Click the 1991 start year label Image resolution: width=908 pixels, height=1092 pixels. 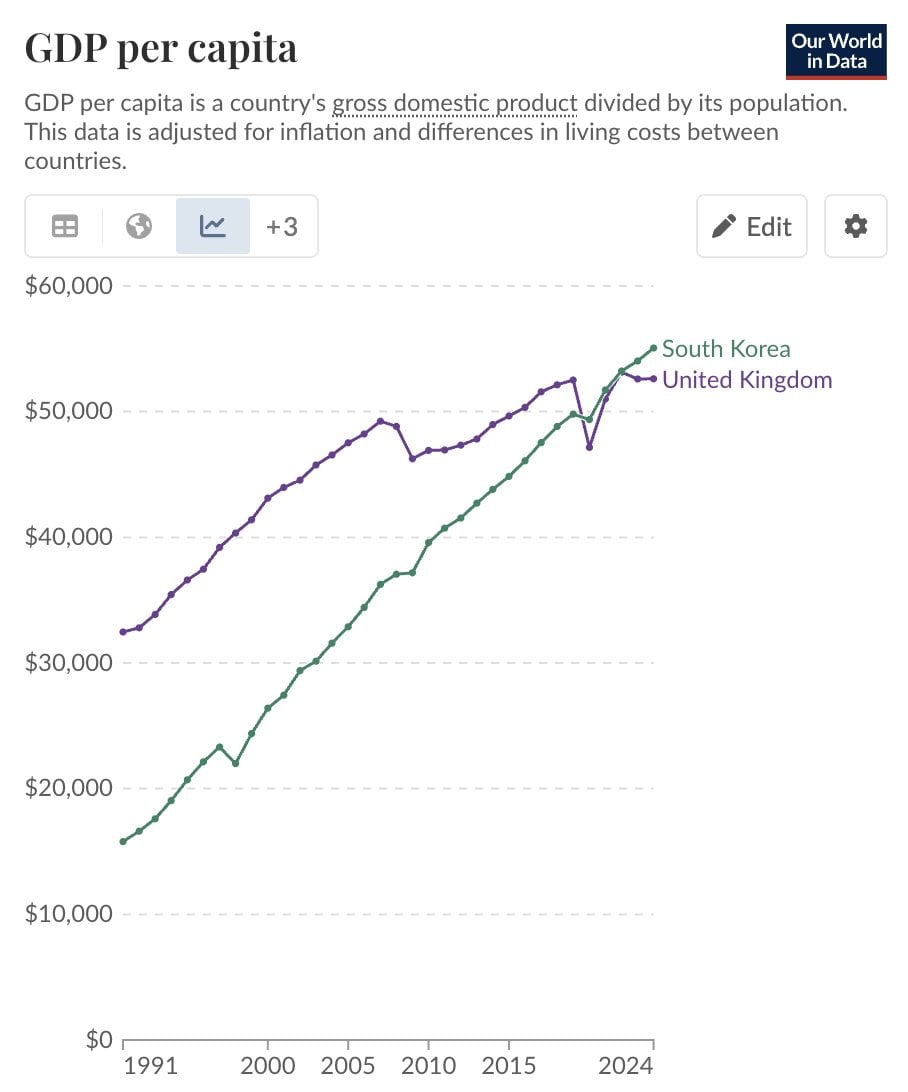[150, 1065]
